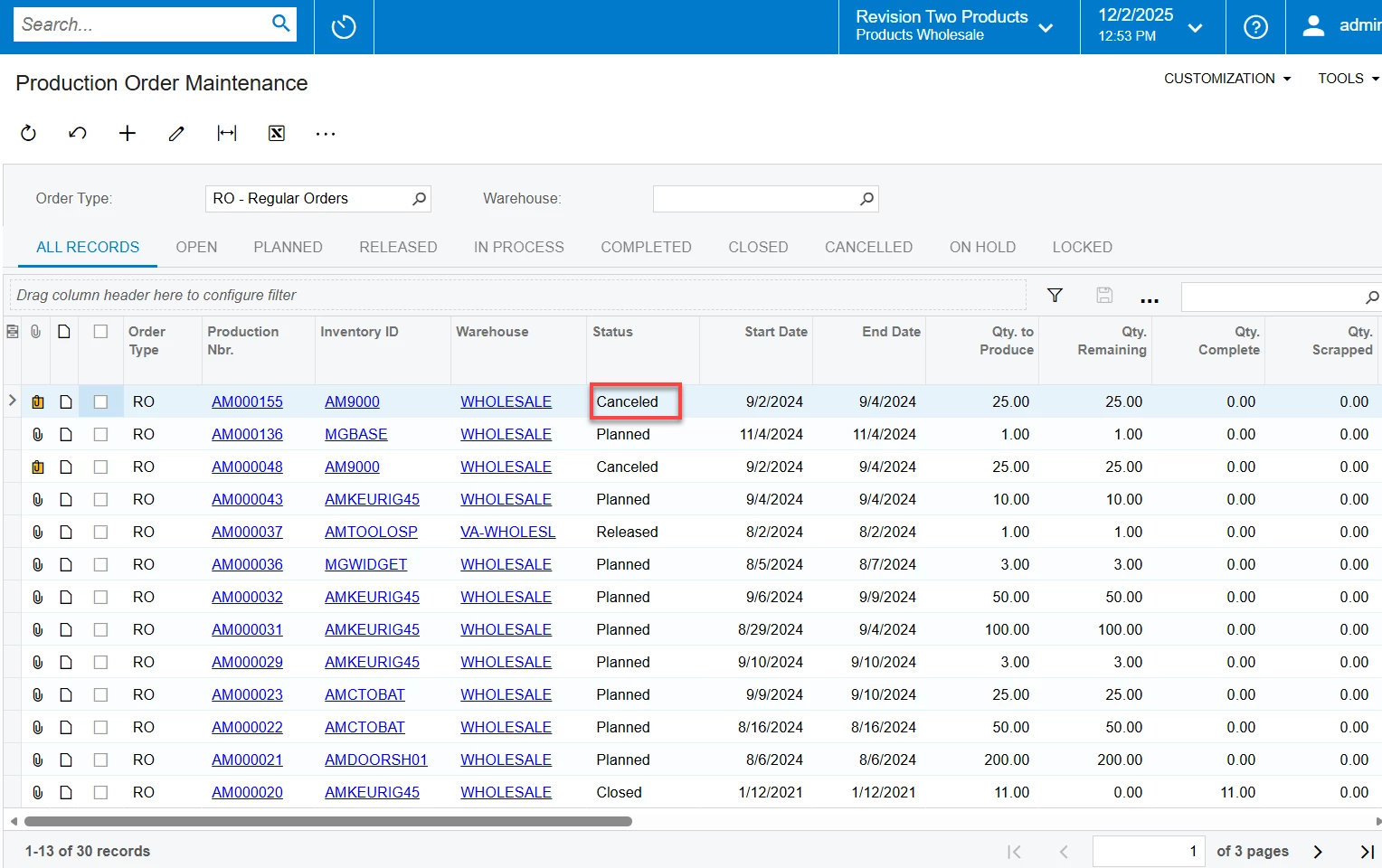1382x868 pixels.
Task: Click the undo/cancel changes icon
Action: pyautogui.click(x=78, y=134)
